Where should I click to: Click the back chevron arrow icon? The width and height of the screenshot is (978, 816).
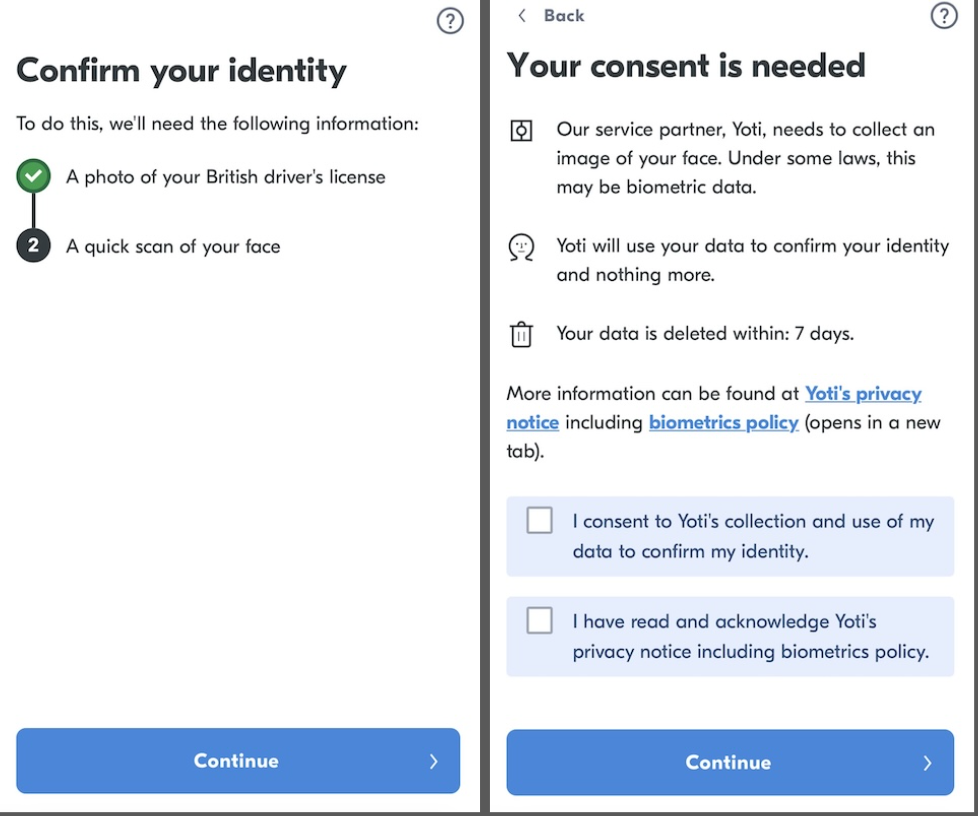[x=522, y=16]
